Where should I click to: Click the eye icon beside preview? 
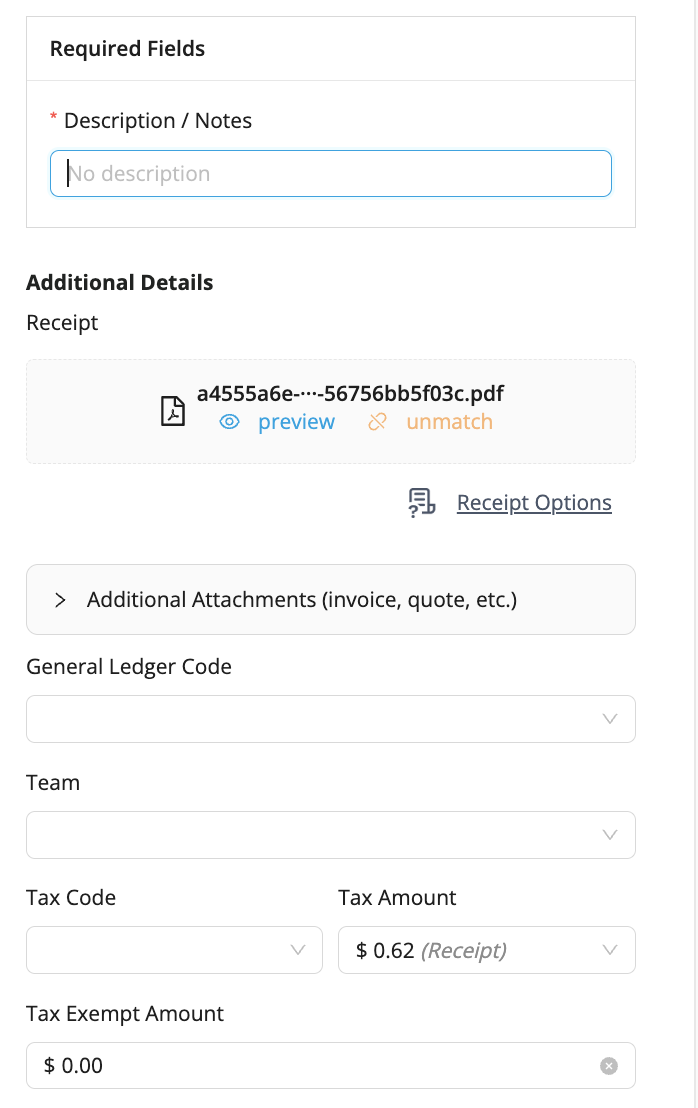pyautogui.click(x=230, y=422)
